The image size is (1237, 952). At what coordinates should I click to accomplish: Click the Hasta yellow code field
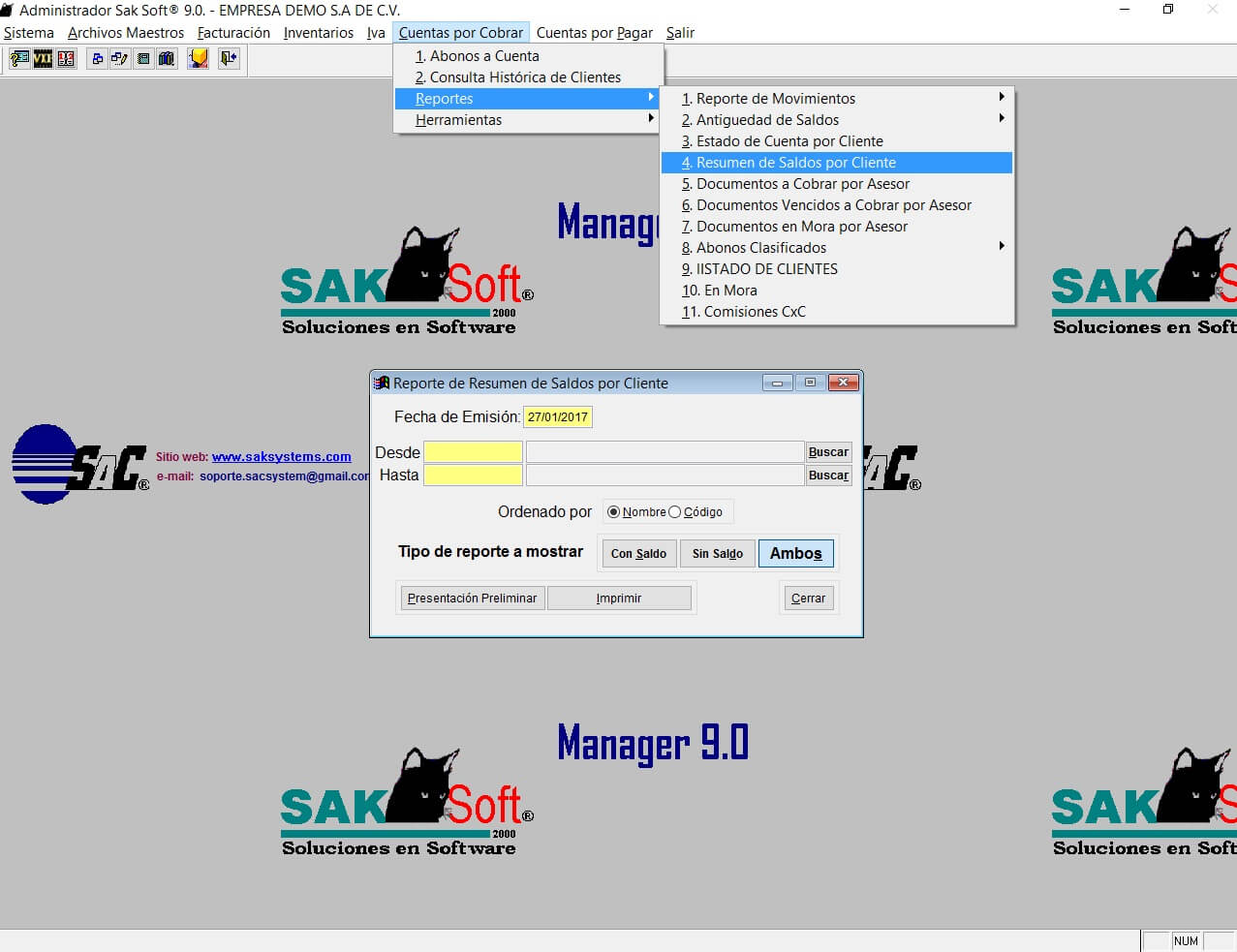(x=474, y=476)
